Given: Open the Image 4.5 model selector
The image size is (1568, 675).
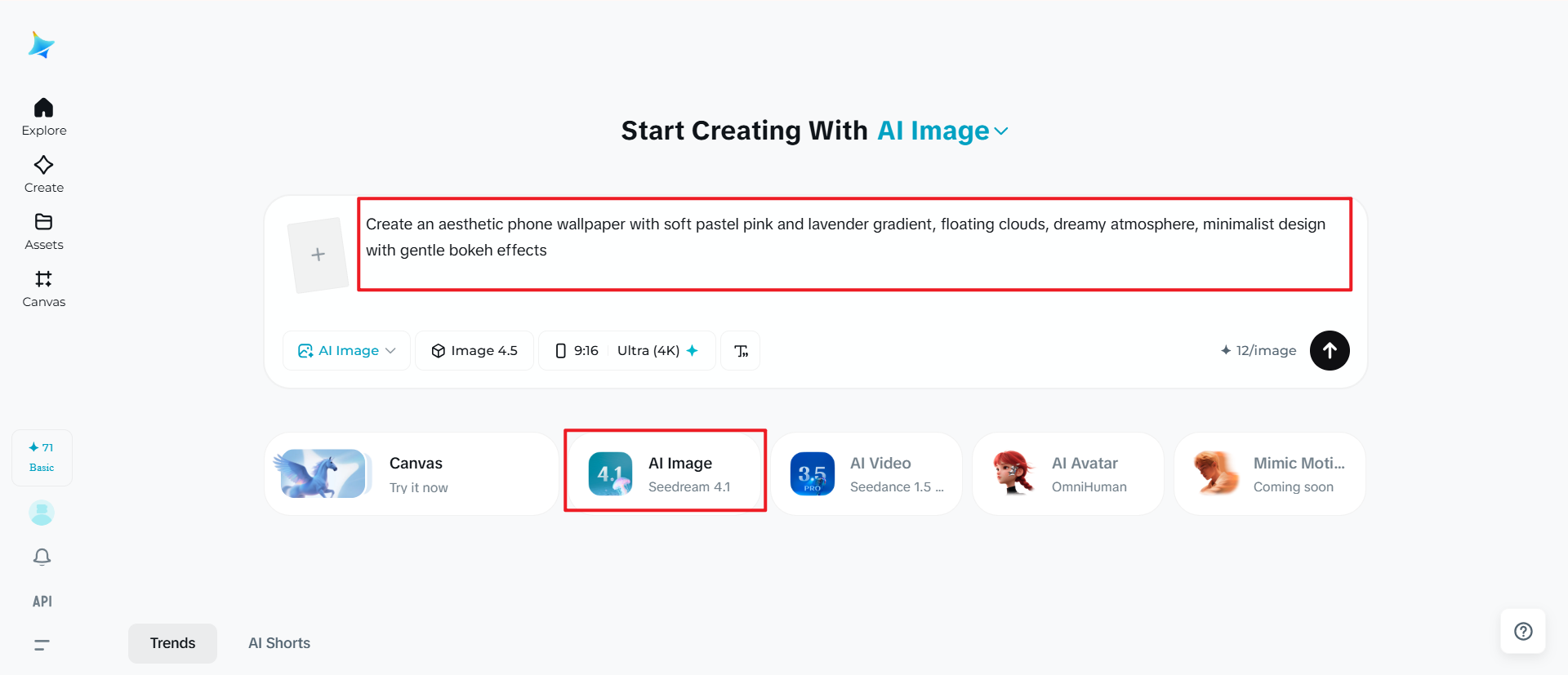Looking at the screenshot, I should (474, 351).
